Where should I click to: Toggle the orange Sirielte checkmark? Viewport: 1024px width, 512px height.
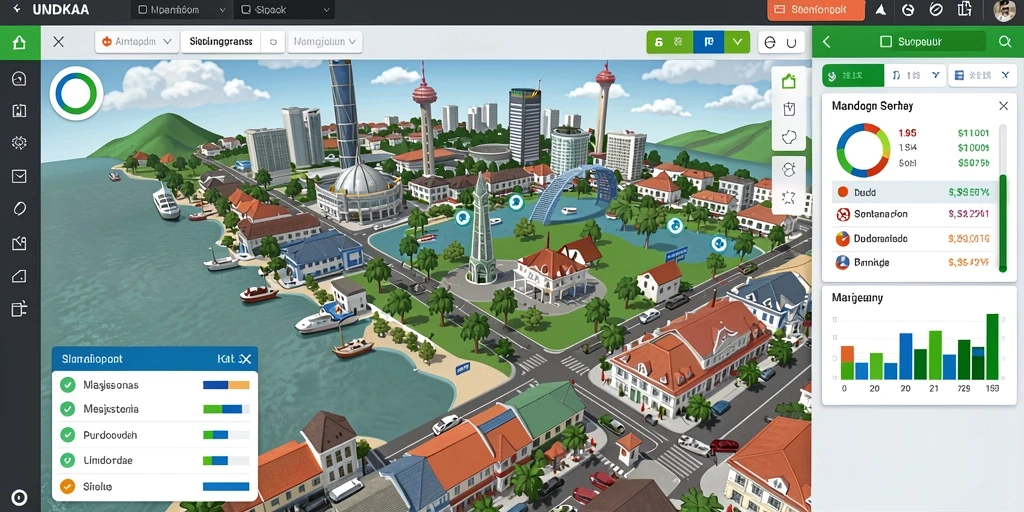tap(67, 486)
